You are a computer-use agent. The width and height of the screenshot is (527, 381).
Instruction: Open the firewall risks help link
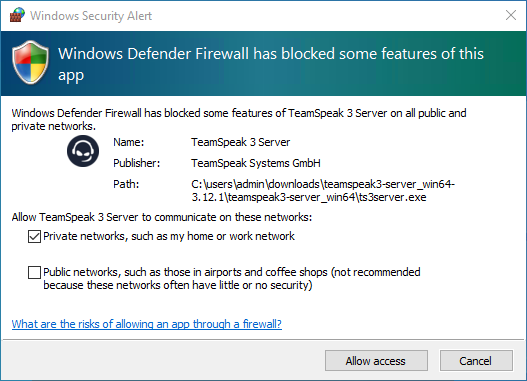point(147,324)
